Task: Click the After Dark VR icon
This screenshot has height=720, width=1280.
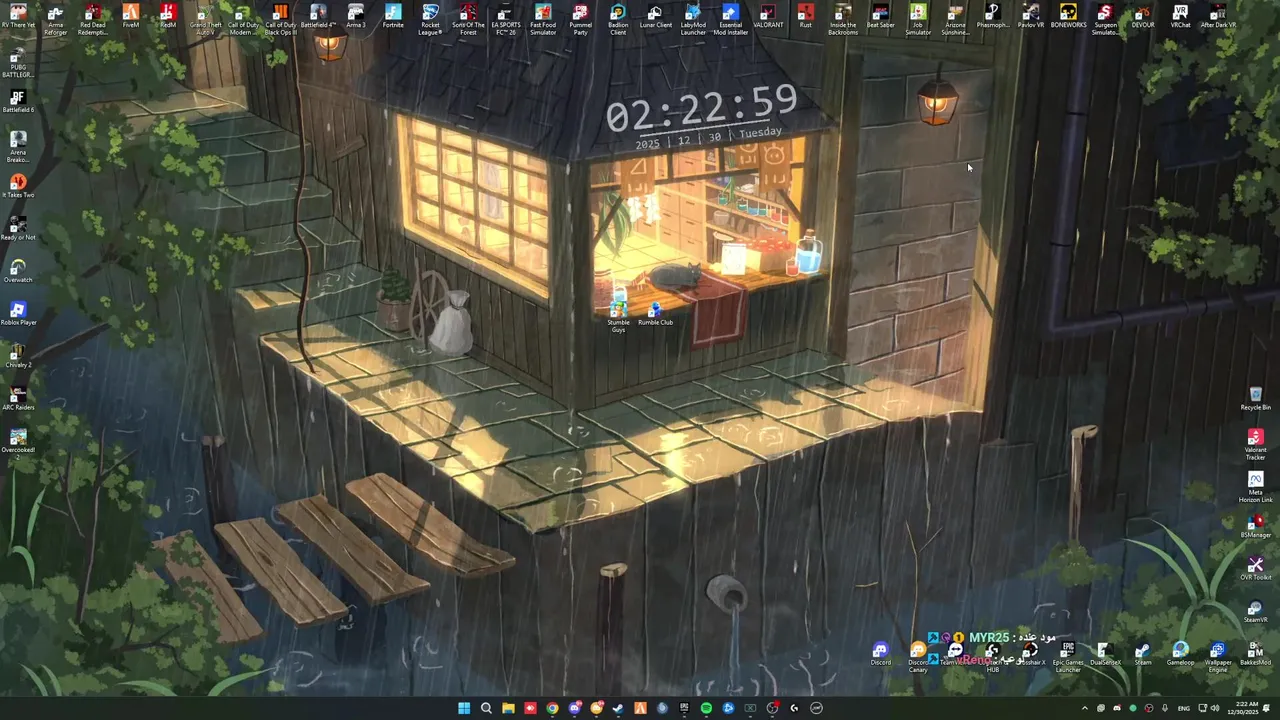Action: pos(1218,17)
